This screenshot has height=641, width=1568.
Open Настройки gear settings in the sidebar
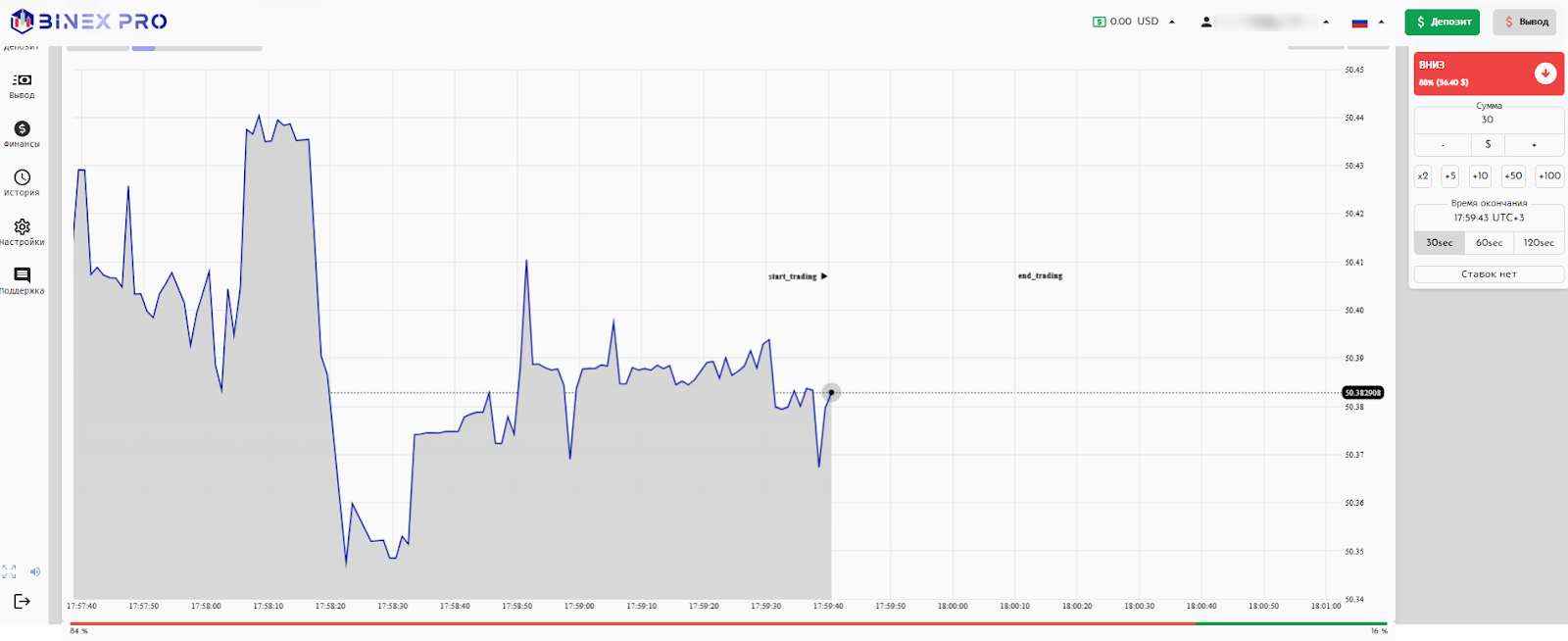(x=22, y=231)
